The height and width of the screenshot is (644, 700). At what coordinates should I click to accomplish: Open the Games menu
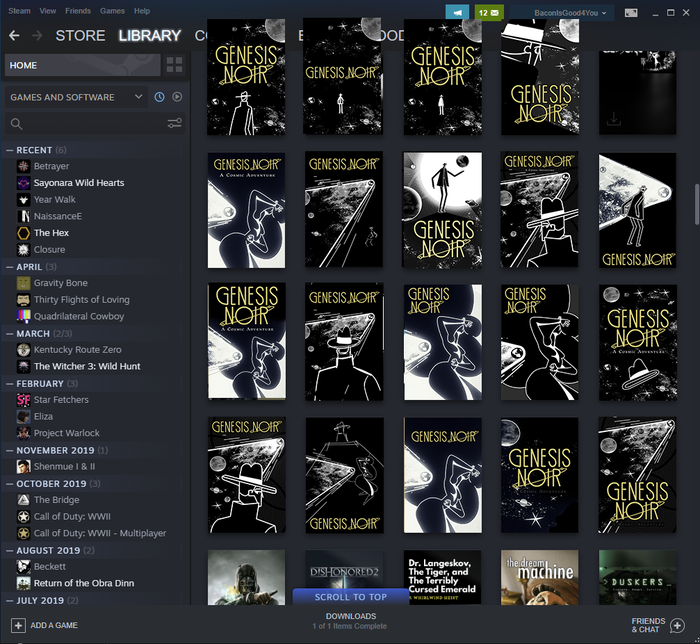pos(112,11)
